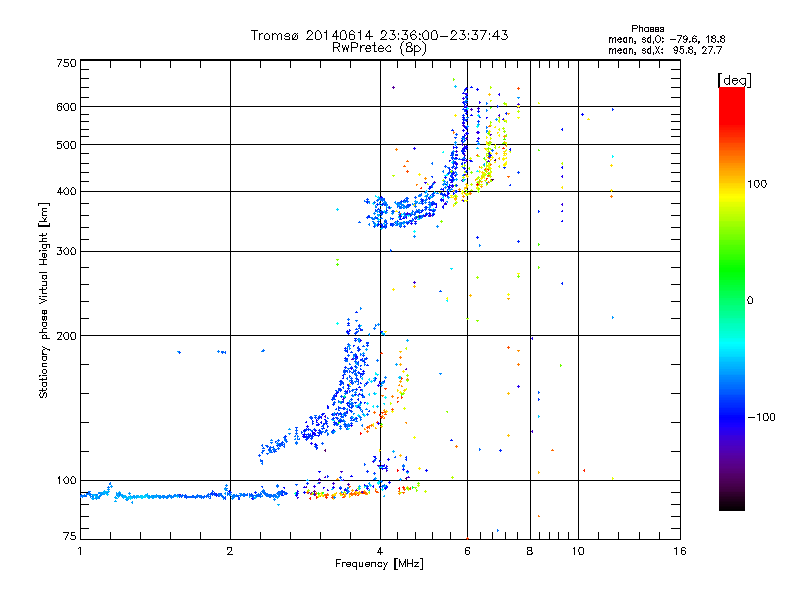Click the x-axis '6' frequency label

(467, 551)
